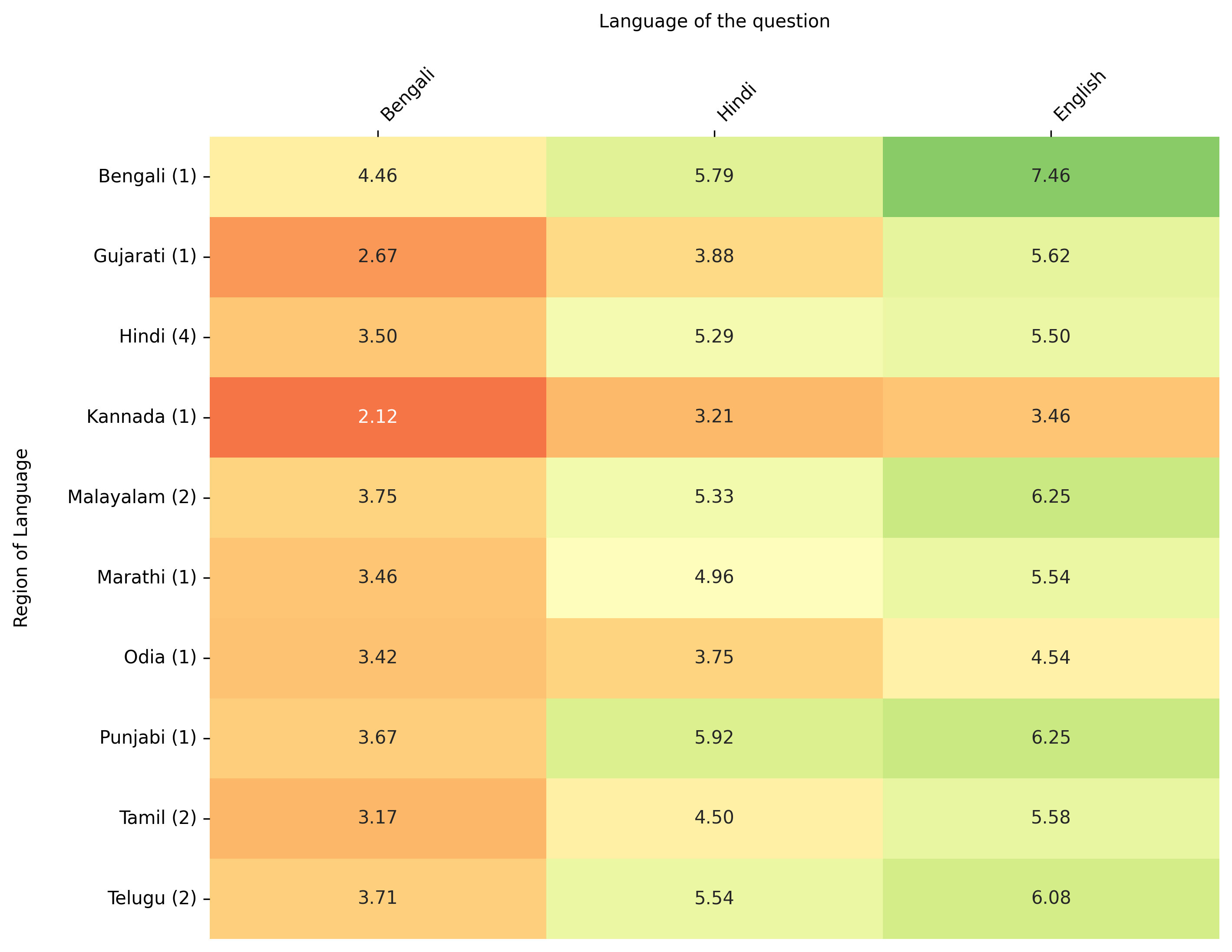Select the 'Kannada (1)' row label
This screenshot has width=1232, height=952.
point(142,417)
